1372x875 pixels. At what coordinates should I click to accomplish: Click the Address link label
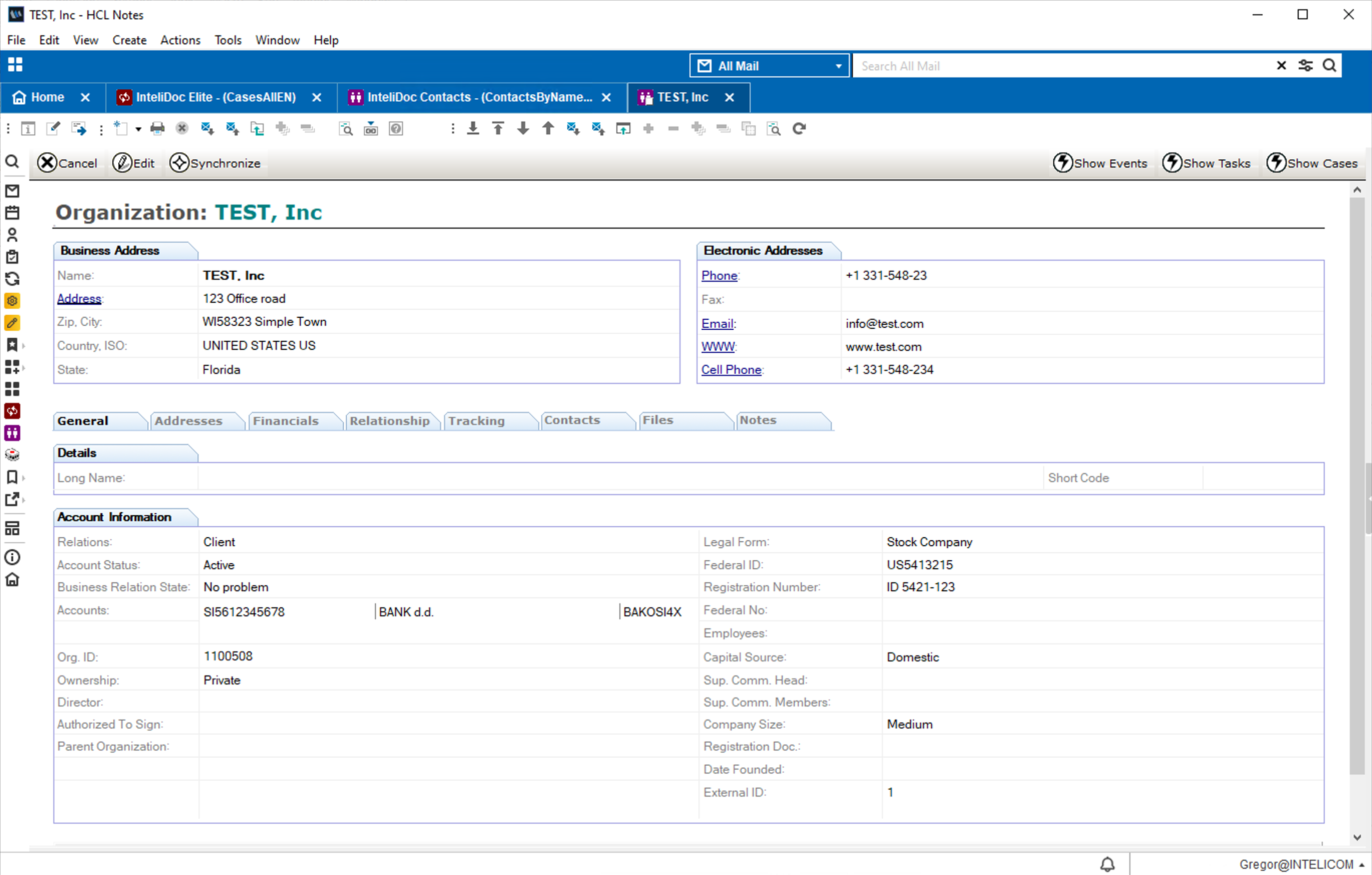tap(79, 299)
